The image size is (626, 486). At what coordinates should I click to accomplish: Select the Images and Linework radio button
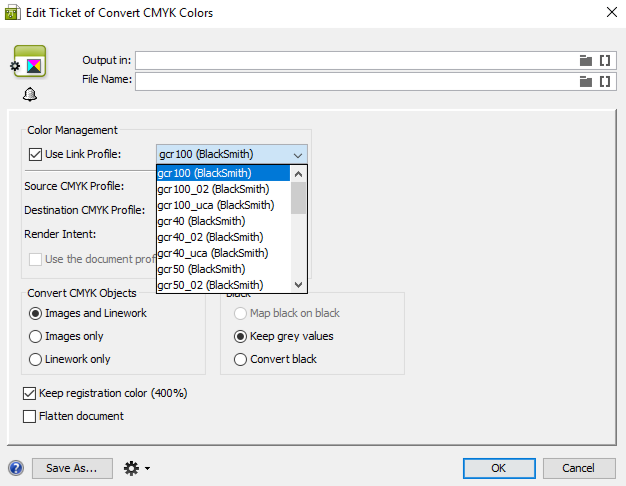point(35,313)
